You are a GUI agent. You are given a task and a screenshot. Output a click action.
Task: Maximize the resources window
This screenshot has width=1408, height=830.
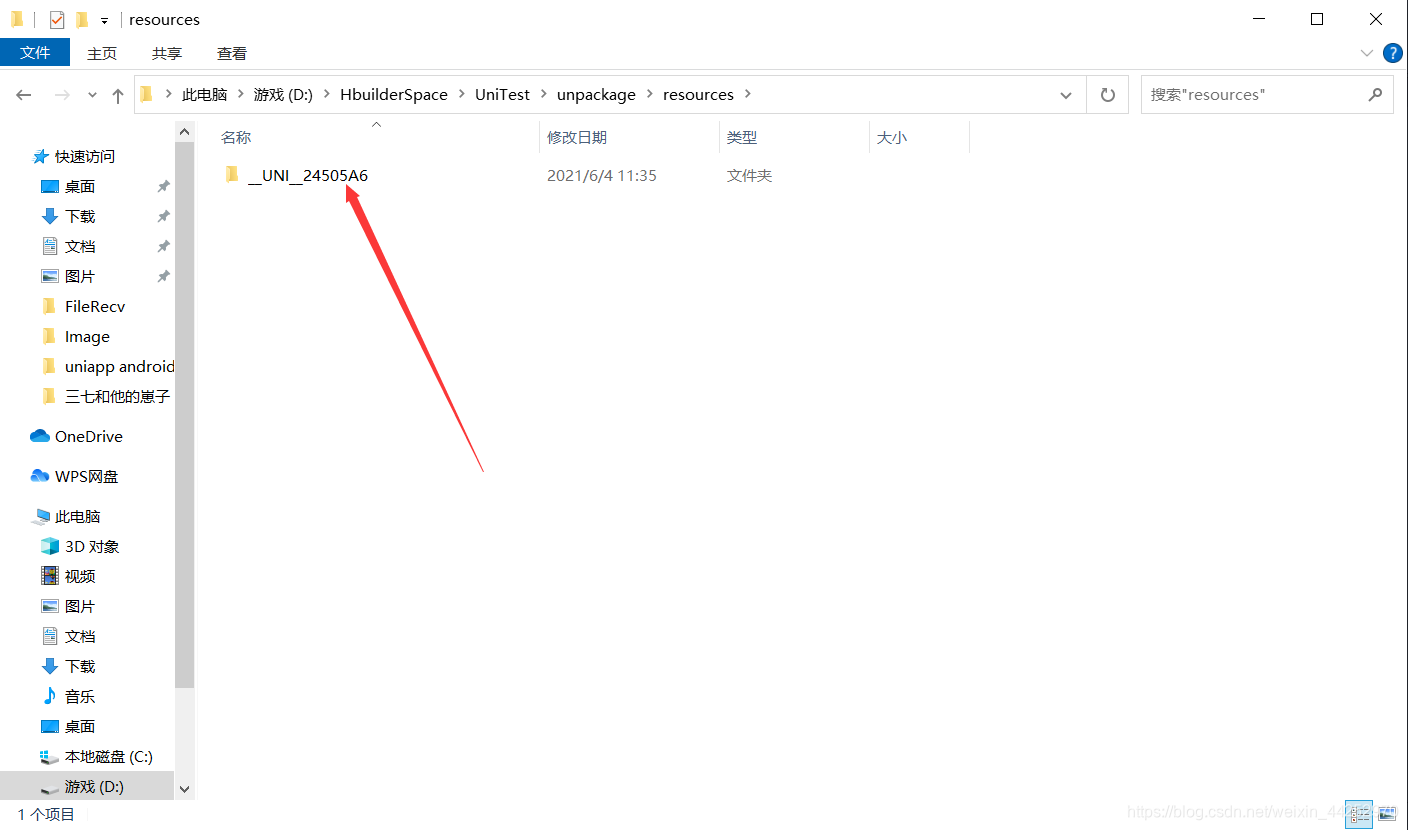click(x=1317, y=19)
